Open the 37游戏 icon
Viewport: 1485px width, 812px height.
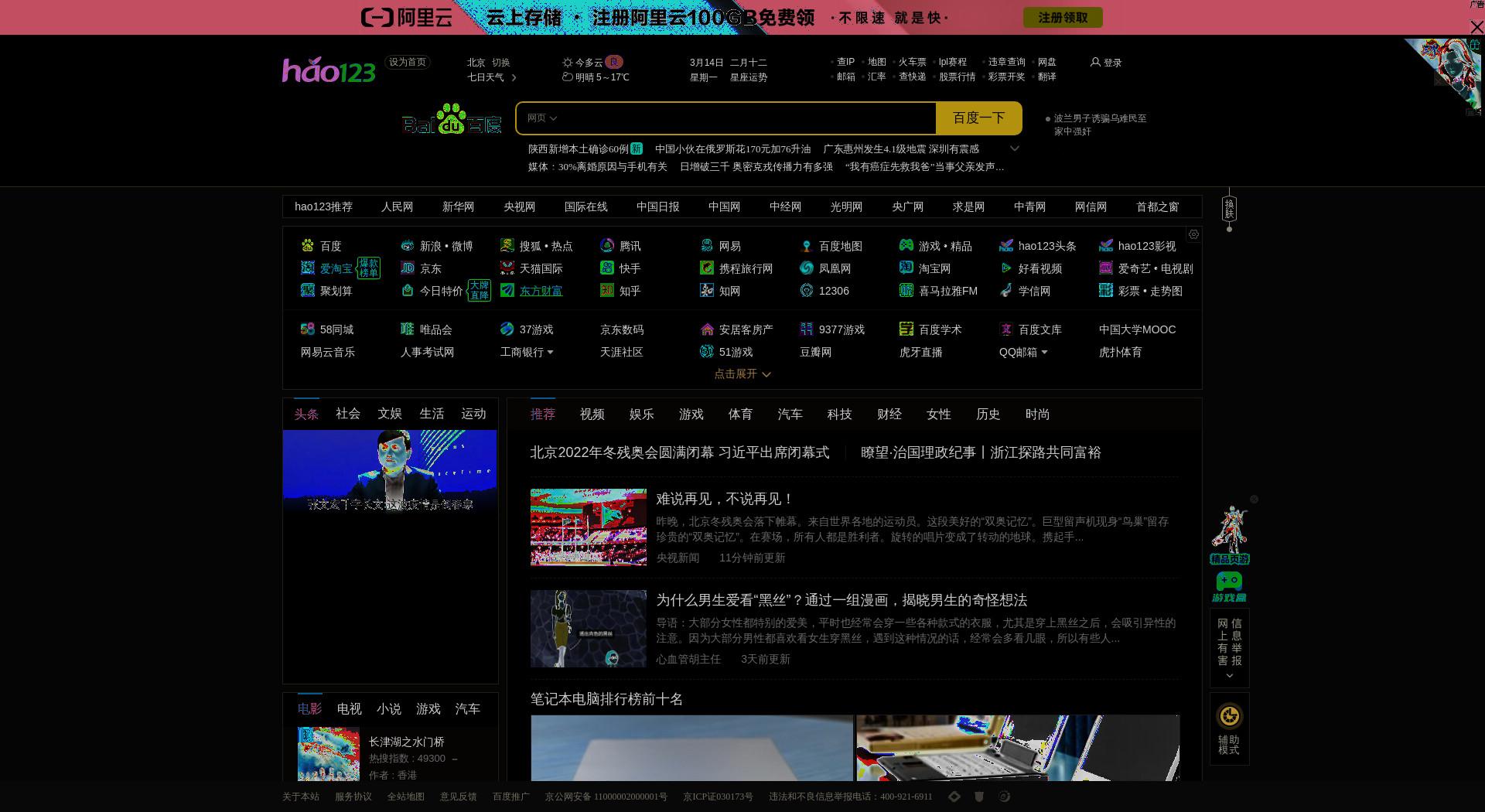pos(507,329)
